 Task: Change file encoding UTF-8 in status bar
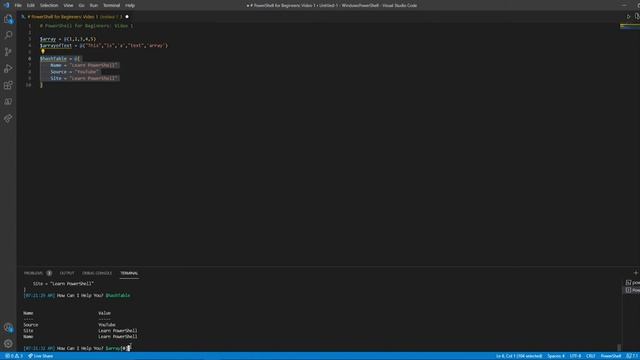[575, 356]
